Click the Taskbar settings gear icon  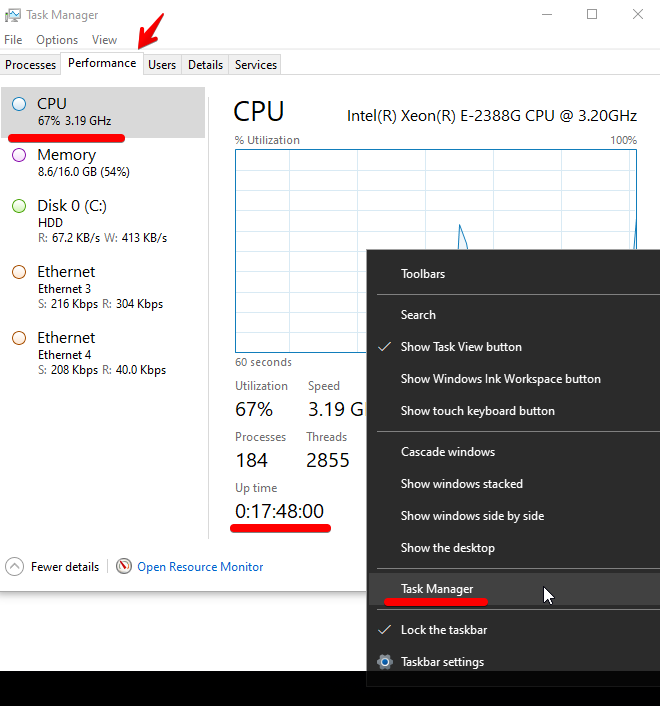pyautogui.click(x=385, y=662)
